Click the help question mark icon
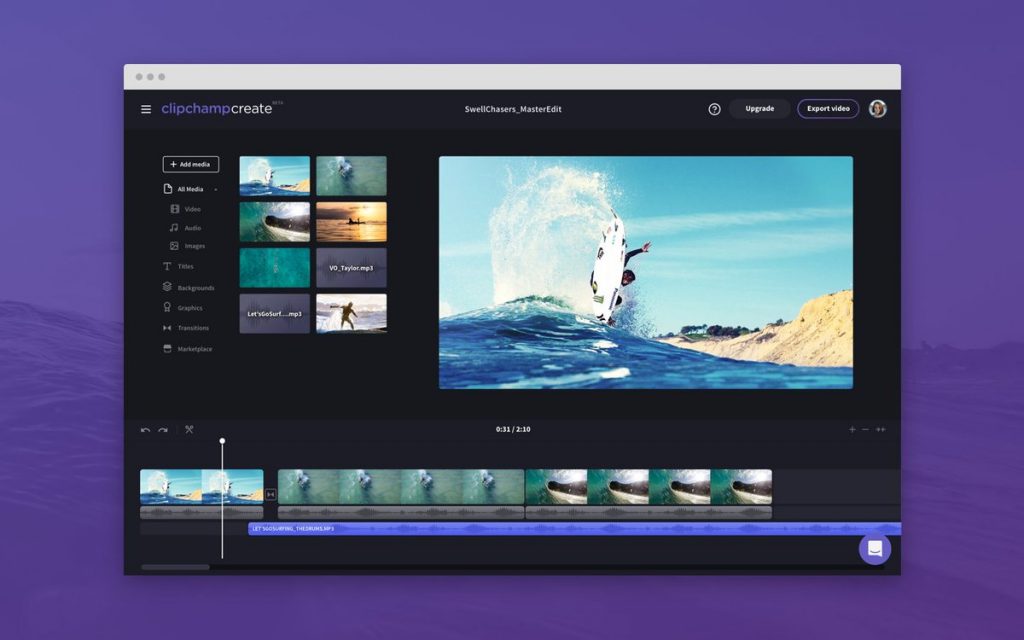The height and width of the screenshot is (640, 1024). click(714, 109)
